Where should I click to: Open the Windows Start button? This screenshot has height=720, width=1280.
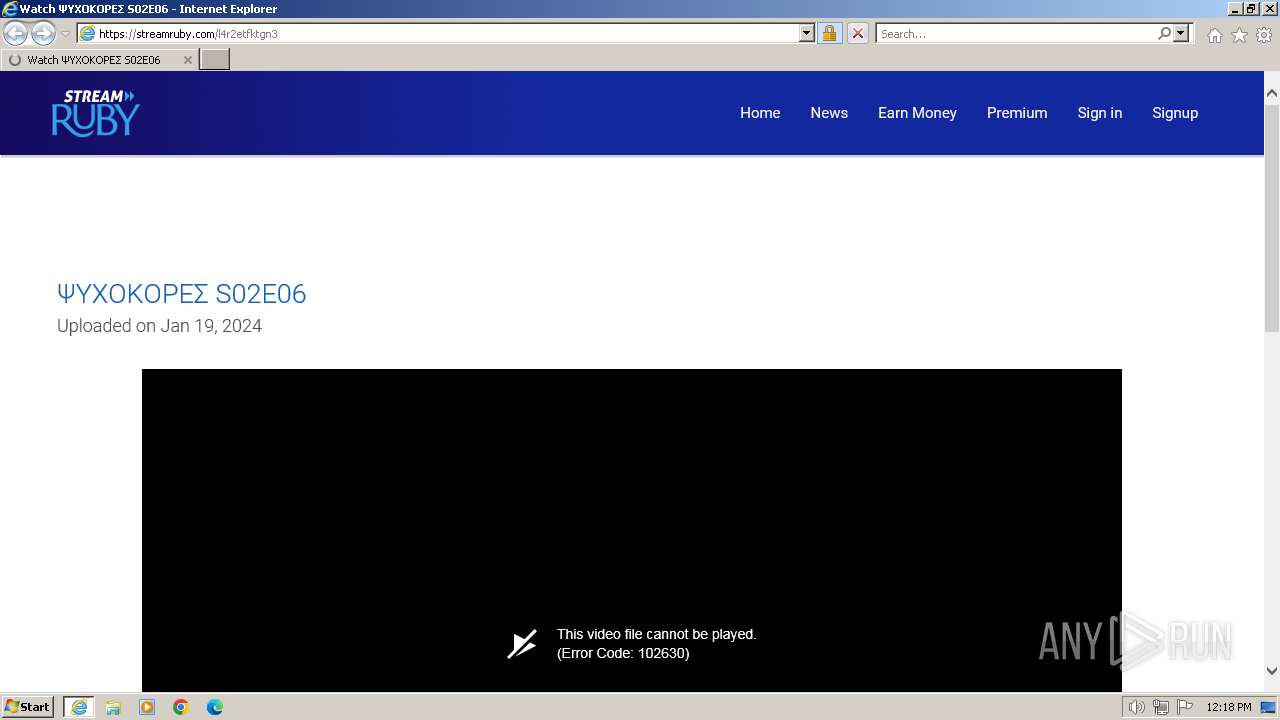tap(28, 707)
